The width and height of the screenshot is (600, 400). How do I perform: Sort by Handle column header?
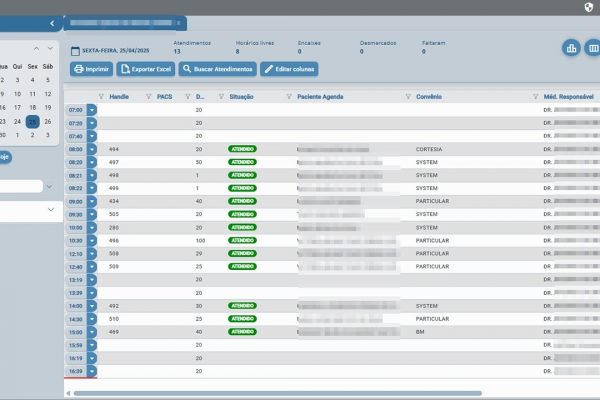coord(119,96)
